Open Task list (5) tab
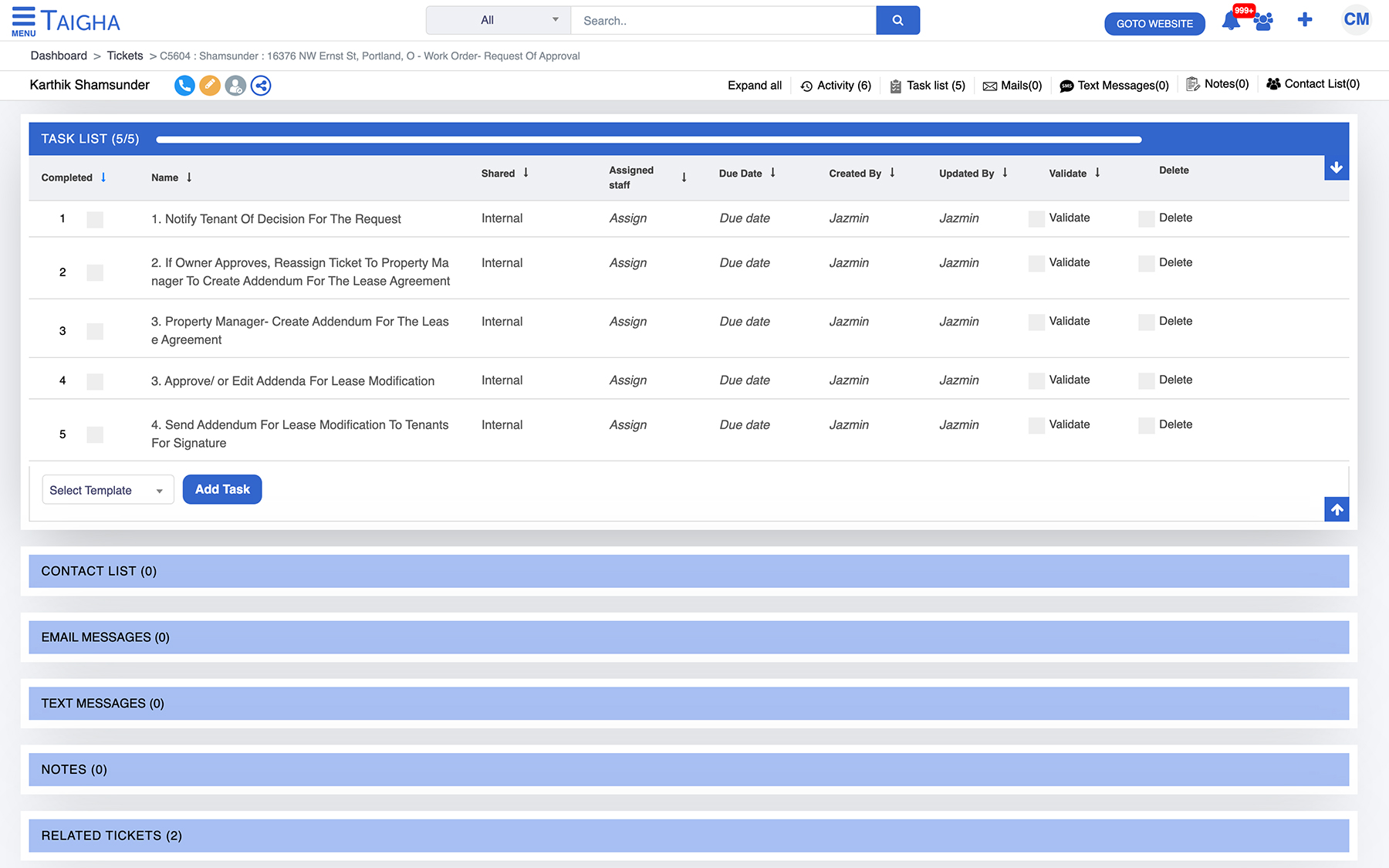The width and height of the screenshot is (1389, 868). point(927,86)
